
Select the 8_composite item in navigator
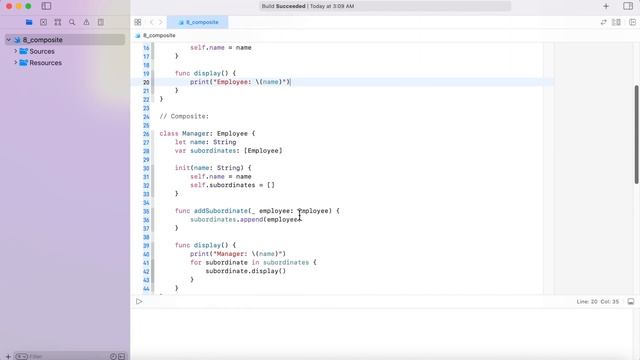click(65, 40)
